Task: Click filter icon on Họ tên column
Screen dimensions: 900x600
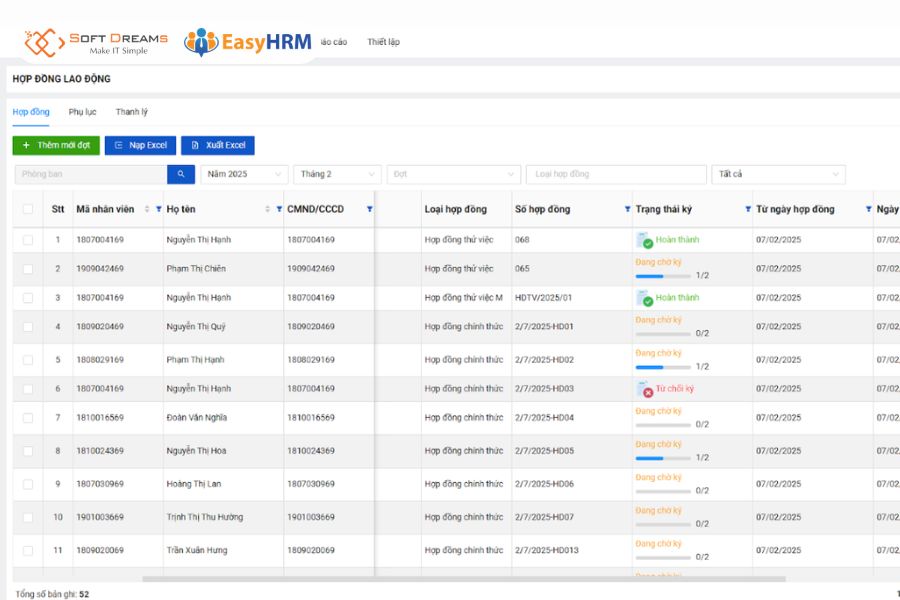Action: coord(280,209)
